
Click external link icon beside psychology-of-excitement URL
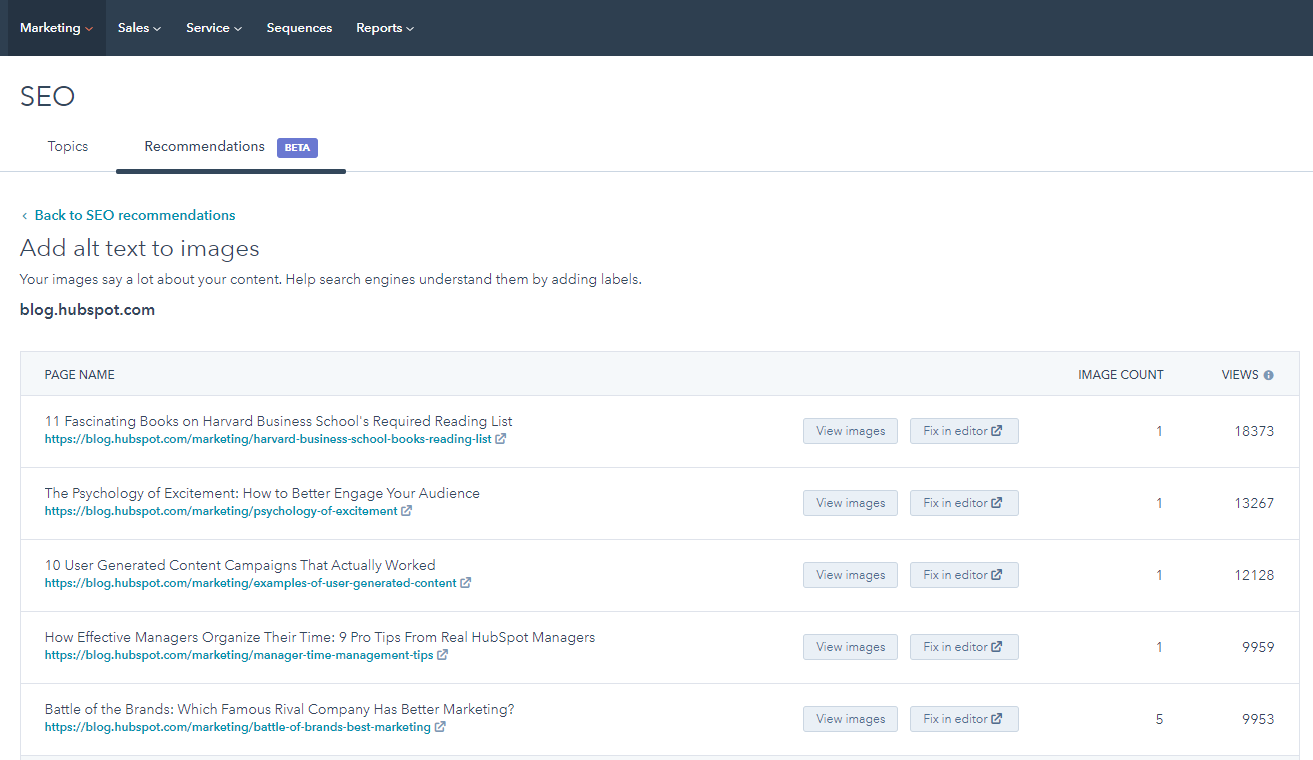coord(406,511)
